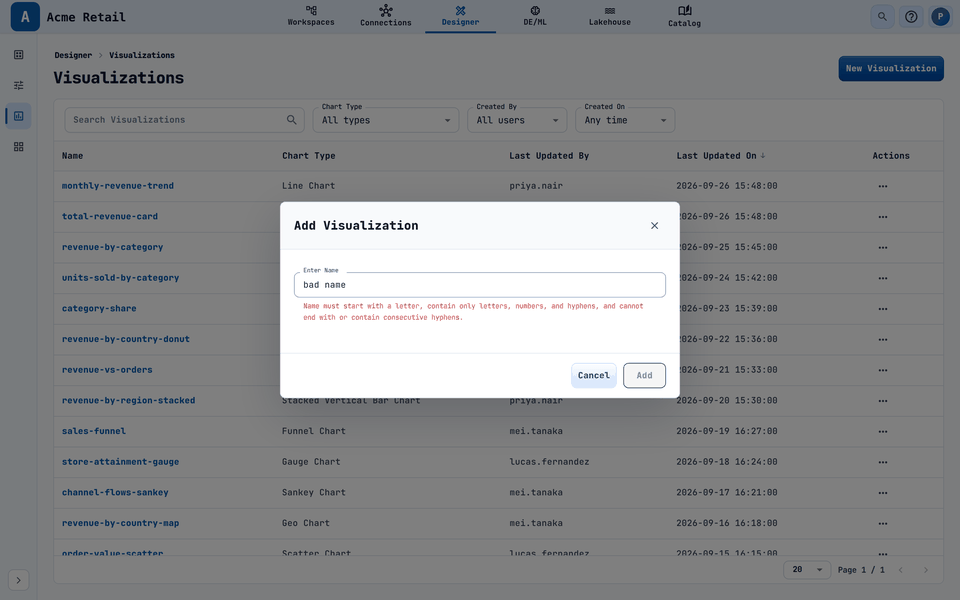This screenshot has height=600, width=960.
Task: Open the revenue-vs-orders link
Action: 107,369
